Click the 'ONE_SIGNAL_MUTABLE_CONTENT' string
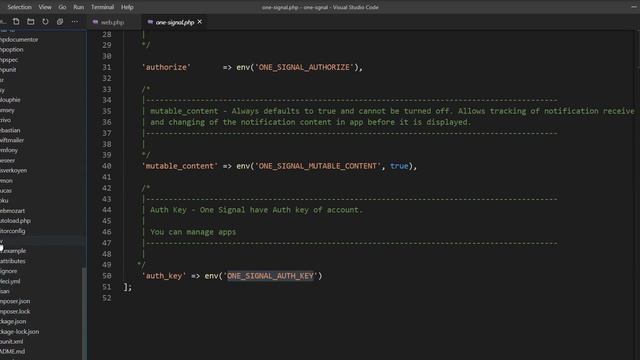The image size is (640, 360). pyautogui.click(x=318, y=166)
